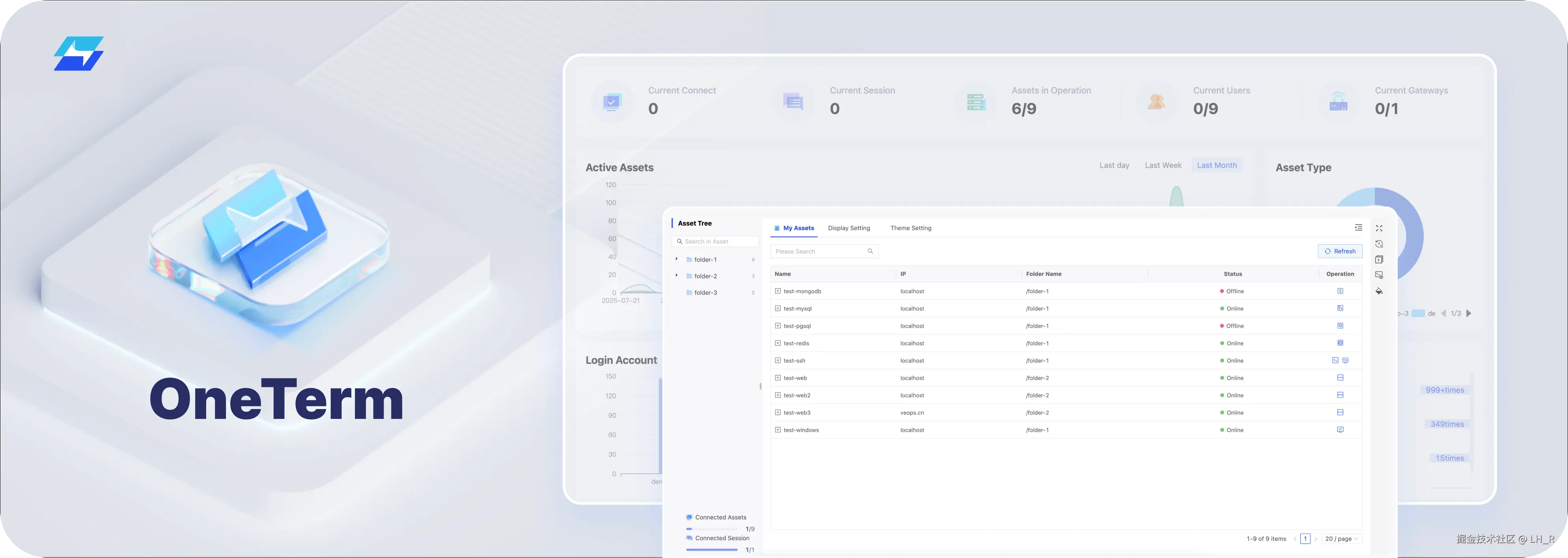Open Telnet connection for test-ssh
Image resolution: width=1568 pixels, height=558 pixels.
[x=1345, y=360]
